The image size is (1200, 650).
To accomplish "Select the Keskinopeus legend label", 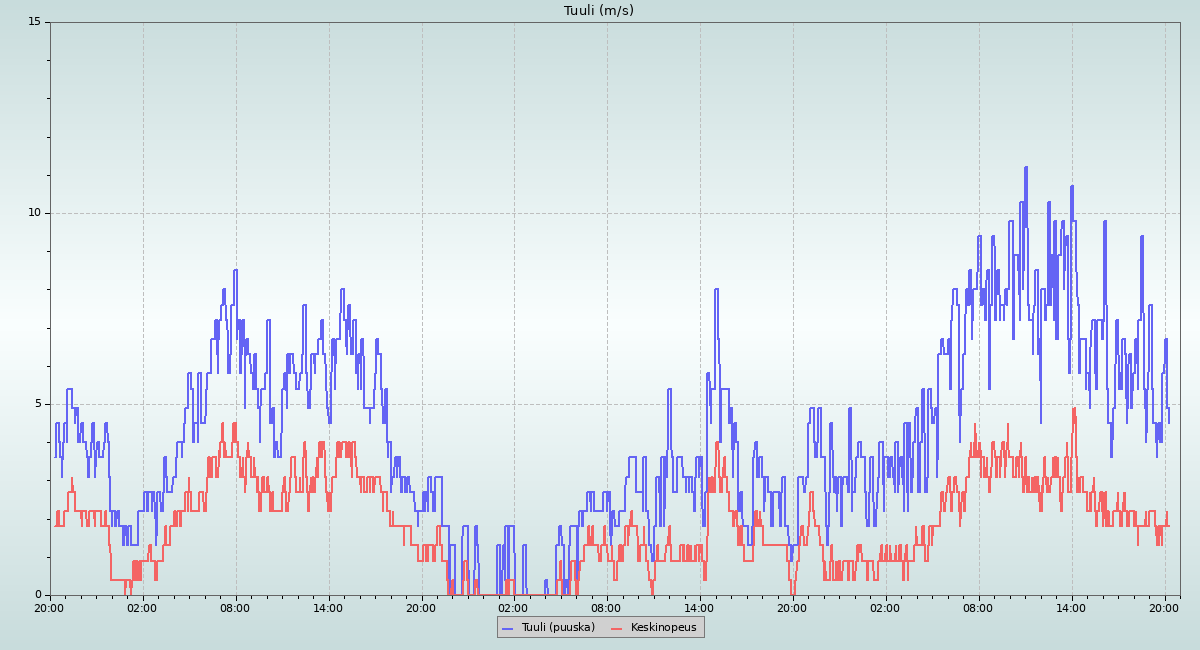I will click(663, 627).
